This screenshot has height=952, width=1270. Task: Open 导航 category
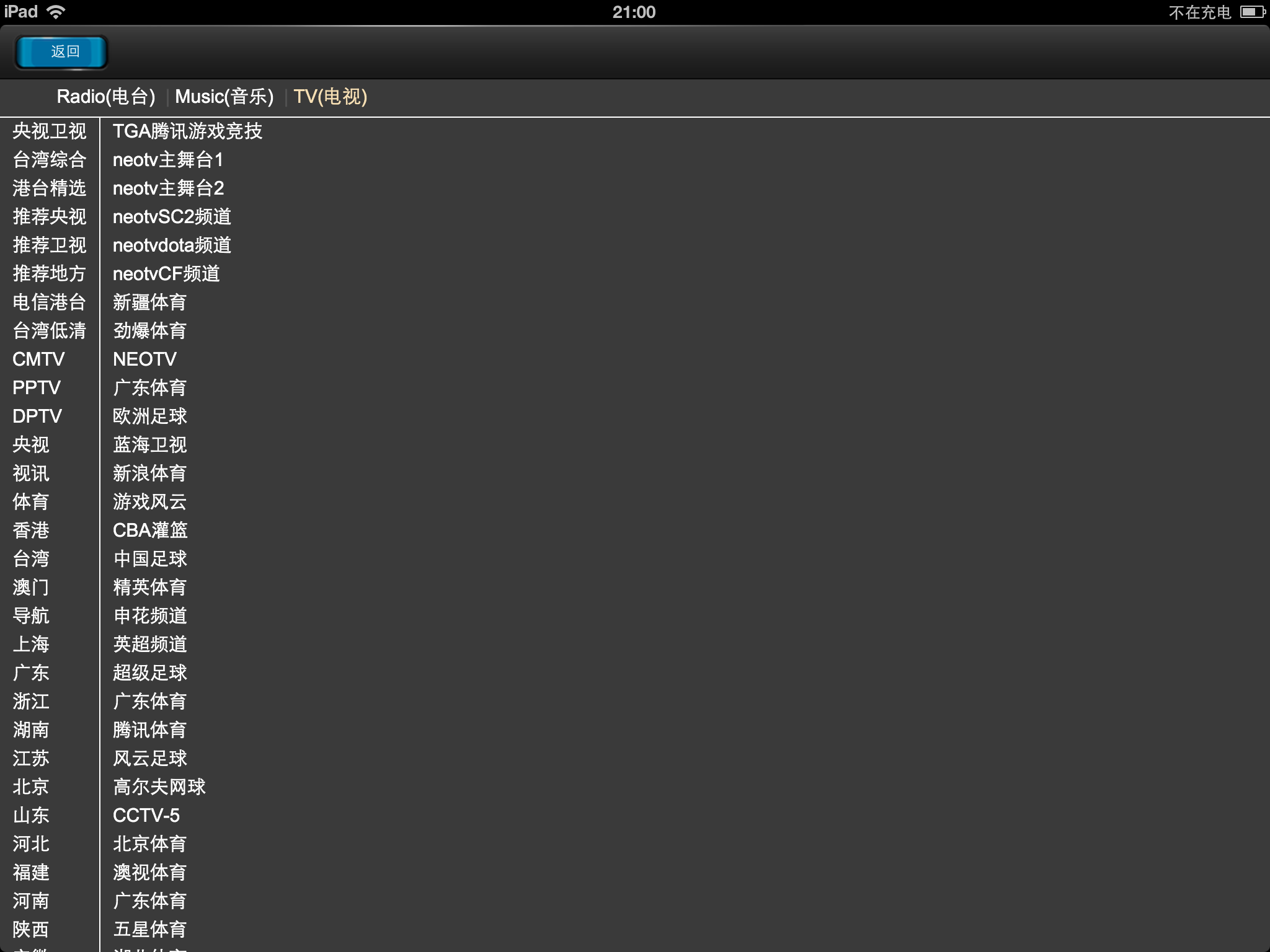(31, 616)
